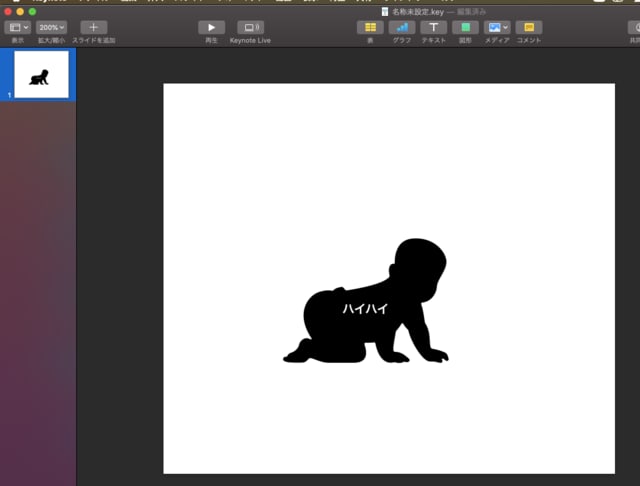The width and height of the screenshot is (640, 486).
Task: Click the add slide plus button
Action: pos(93,27)
